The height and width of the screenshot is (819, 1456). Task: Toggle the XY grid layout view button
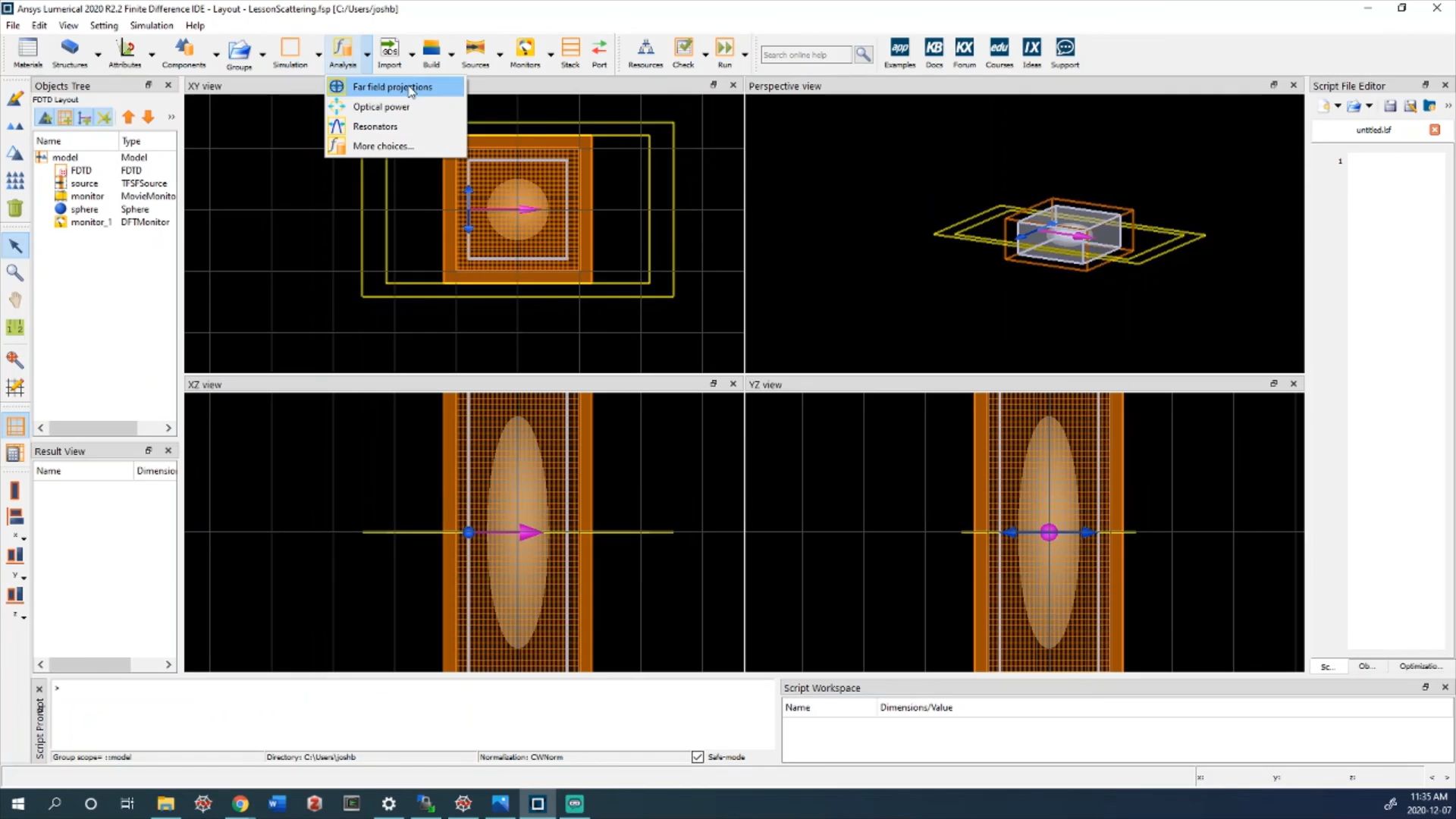[x=15, y=426]
